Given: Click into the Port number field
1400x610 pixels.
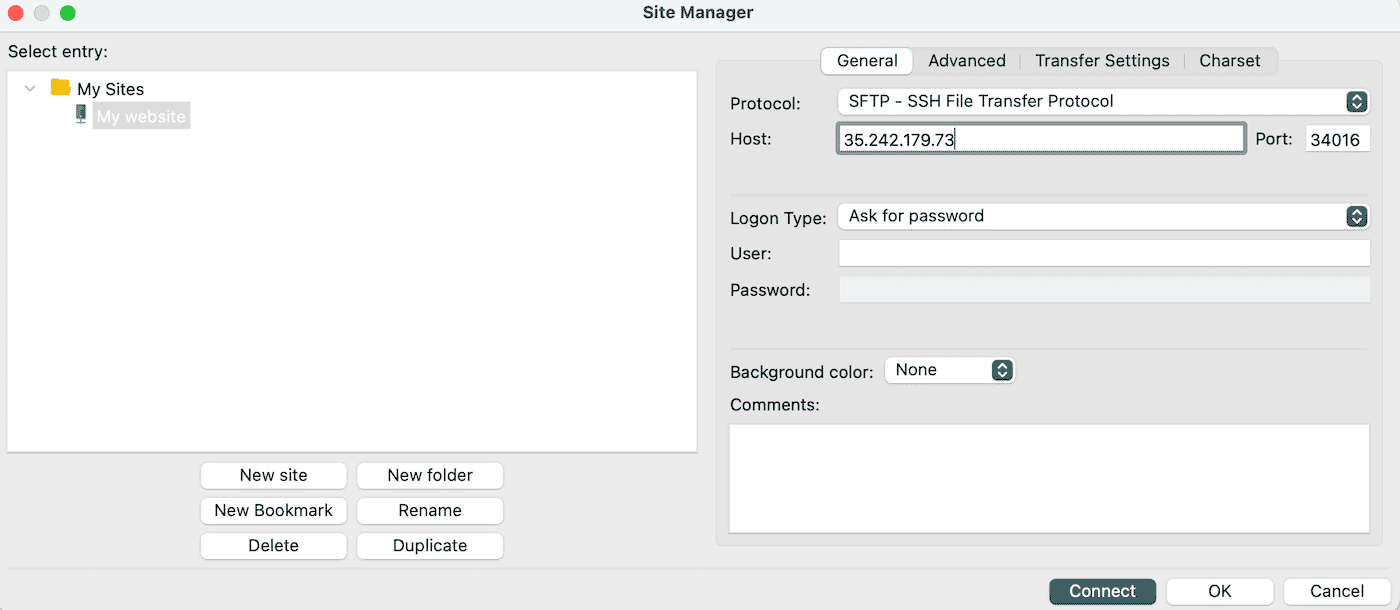Looking at the screenshot, I should (1336, 139).
